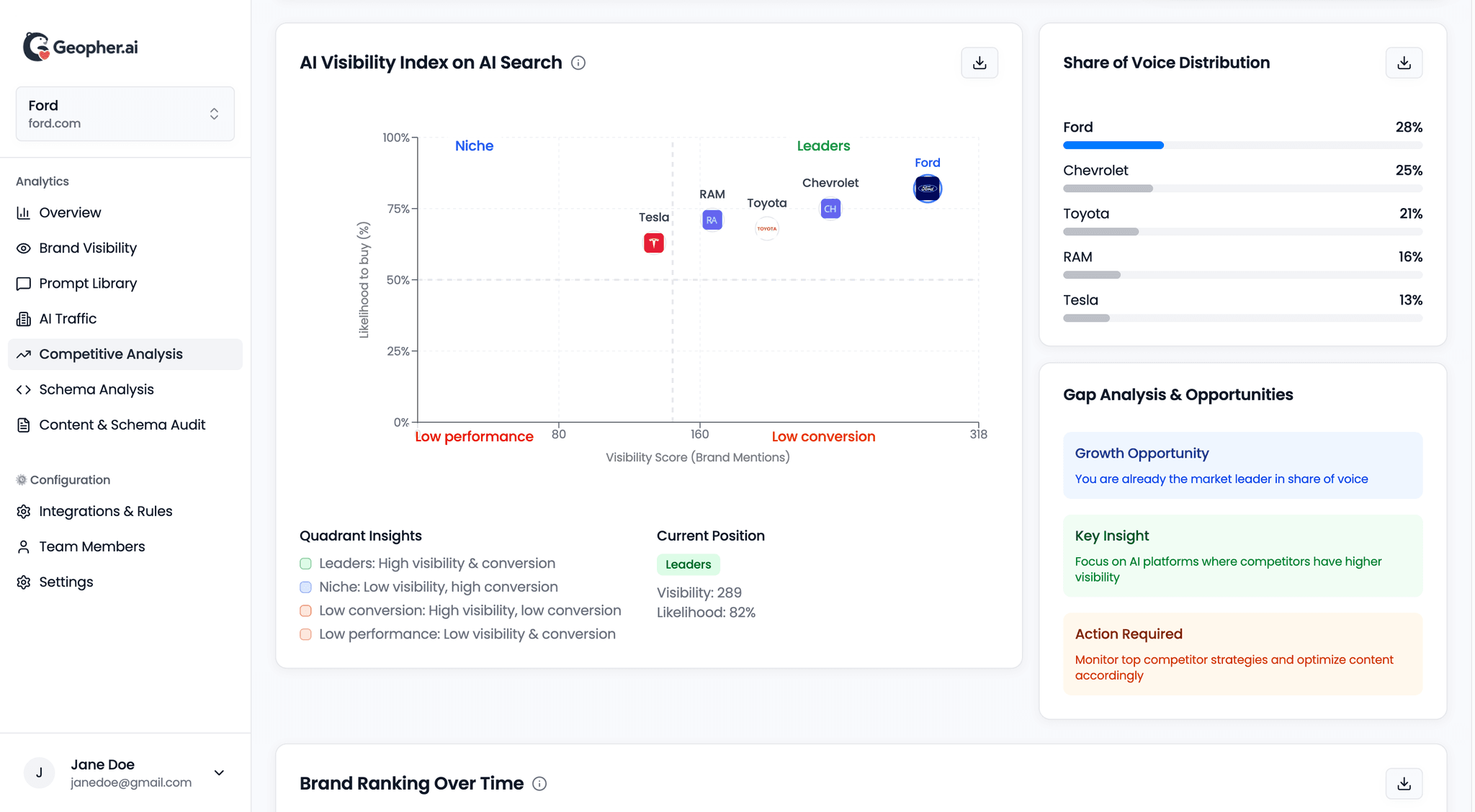Export the Share of Voice Distribution data
The height and width of the screenshot is (812, 1475).
coord(1404,63)
